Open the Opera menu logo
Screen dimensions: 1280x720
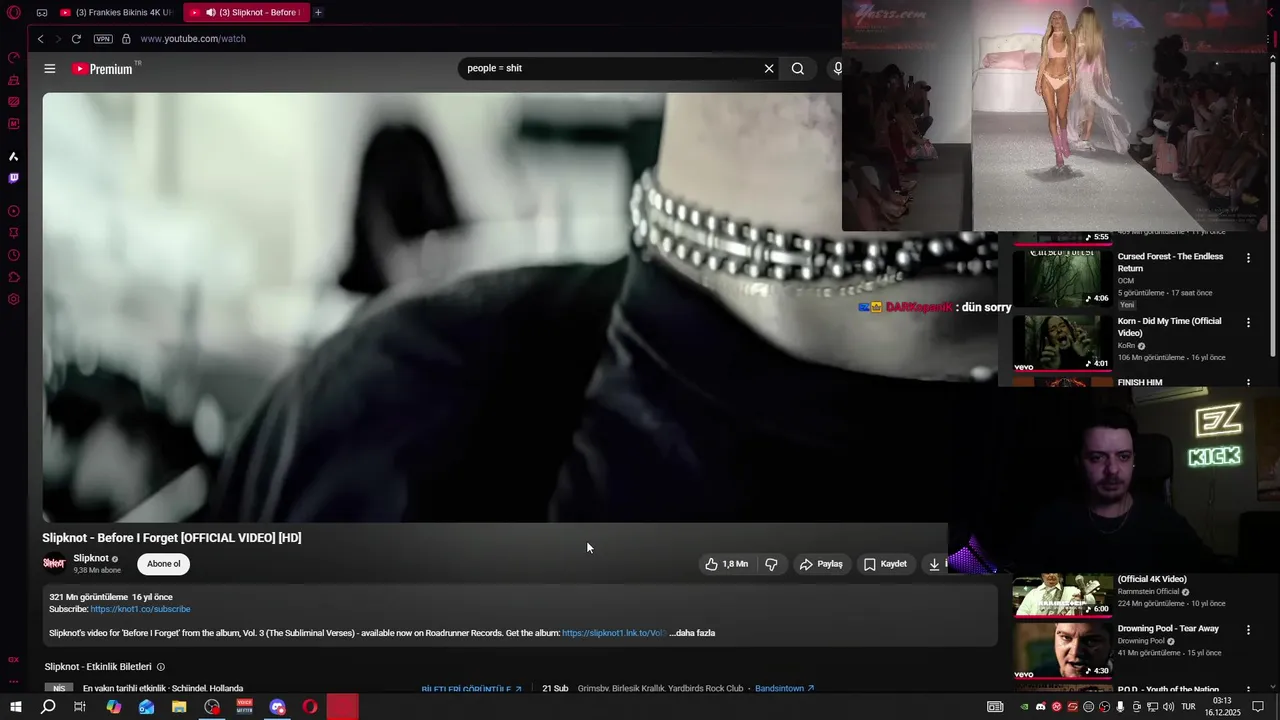[x=14, y=13]
